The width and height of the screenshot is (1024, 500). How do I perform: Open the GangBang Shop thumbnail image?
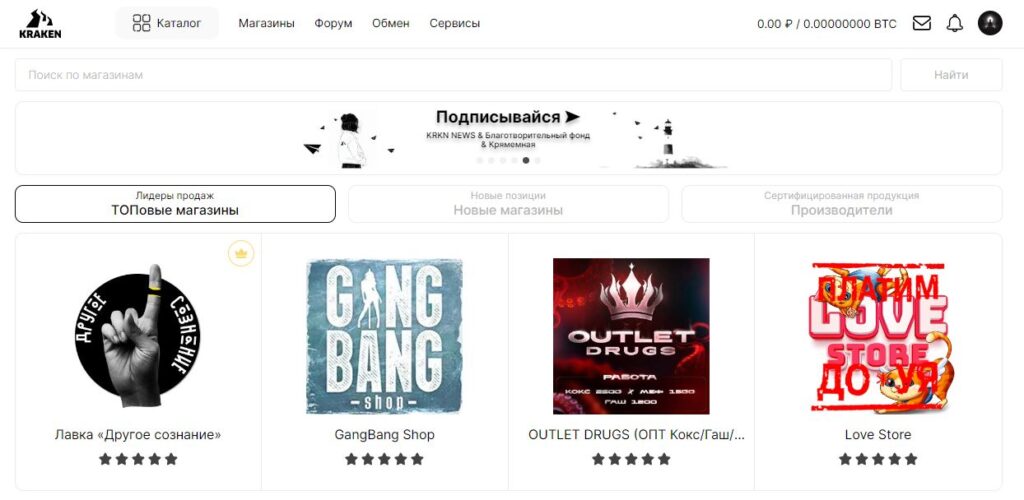385,336
